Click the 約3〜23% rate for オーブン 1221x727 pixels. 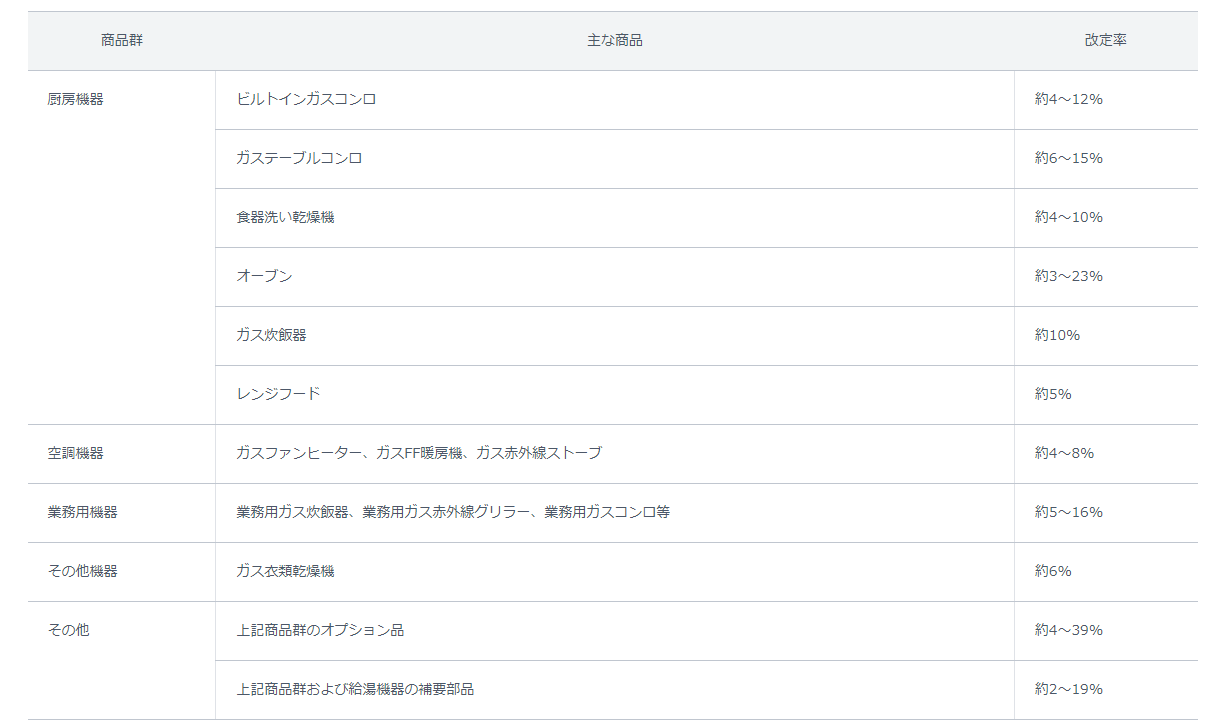click(1068, 276)
